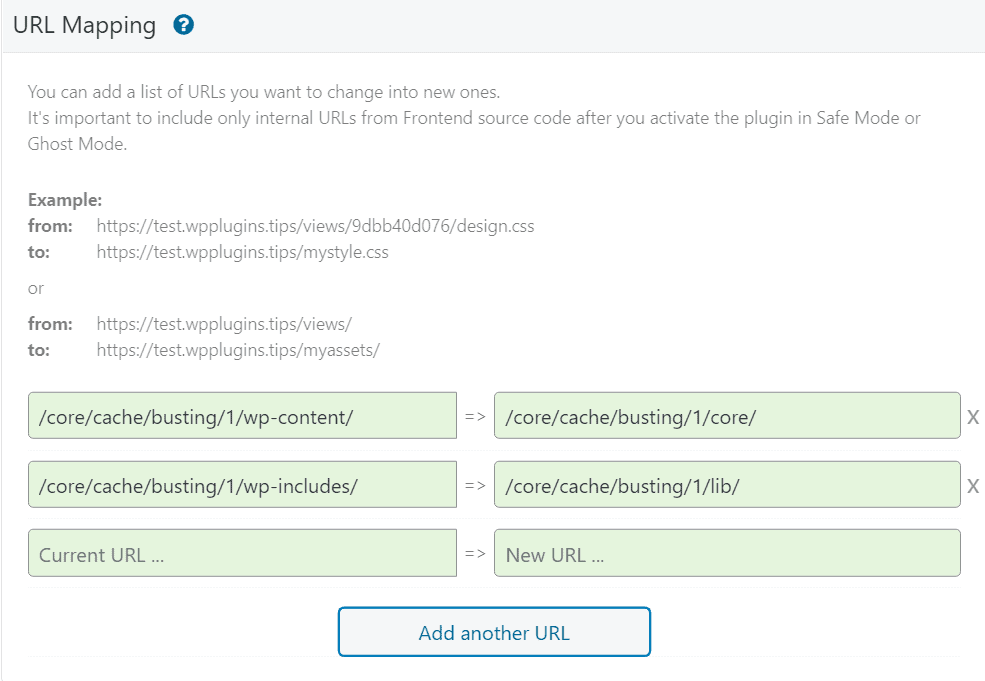Viewport: 985px width, 681px height.
Task: Click the example mystyle.css URL text
Action: tap(242, 252)
